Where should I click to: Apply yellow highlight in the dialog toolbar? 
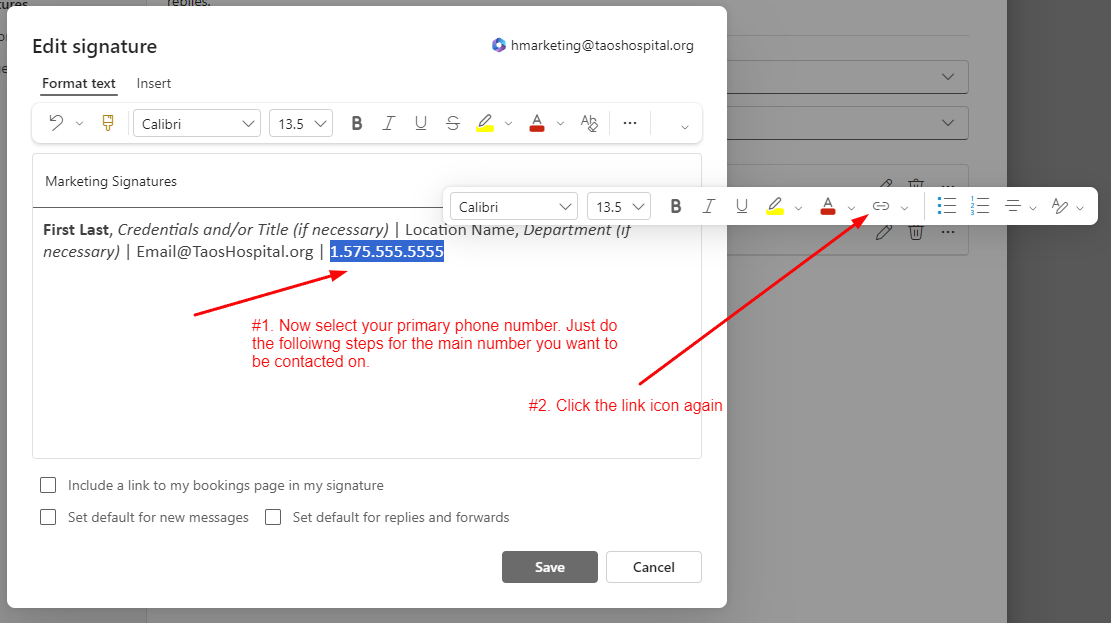[x=485, y=123]
